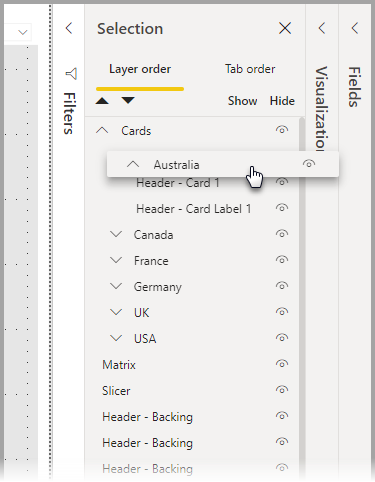Toggle visibility of Germany group

282,286
